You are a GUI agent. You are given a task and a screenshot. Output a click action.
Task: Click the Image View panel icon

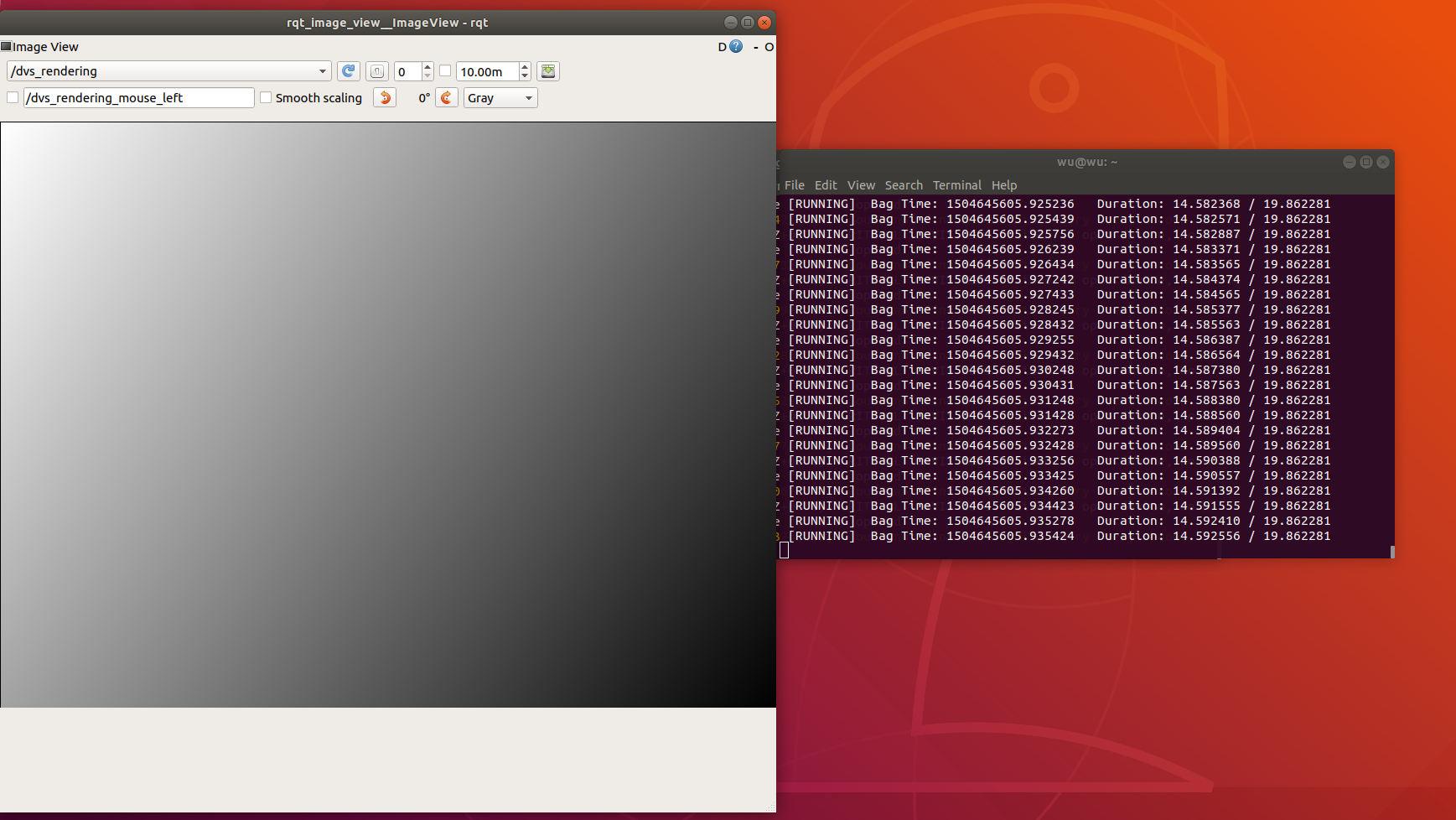click(6, 46)
